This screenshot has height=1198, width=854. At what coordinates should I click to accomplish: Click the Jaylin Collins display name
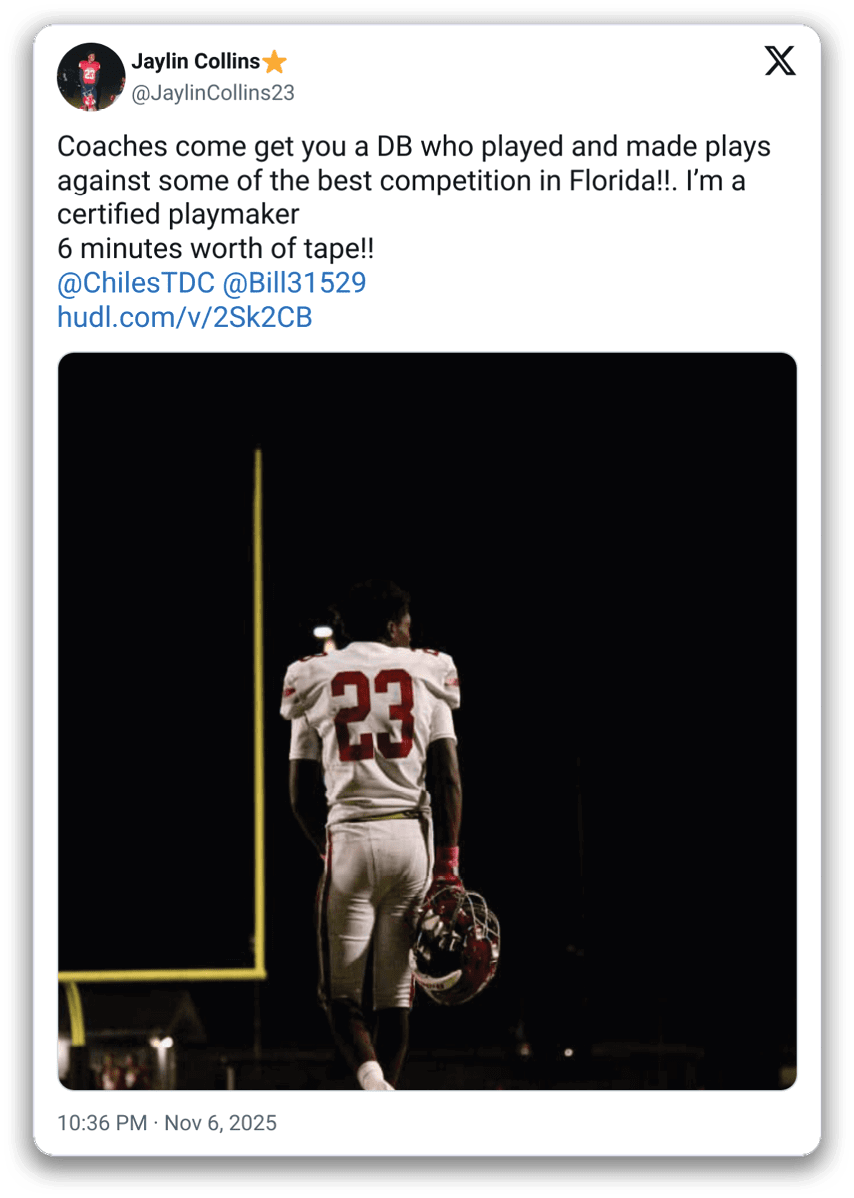point(195,62)
